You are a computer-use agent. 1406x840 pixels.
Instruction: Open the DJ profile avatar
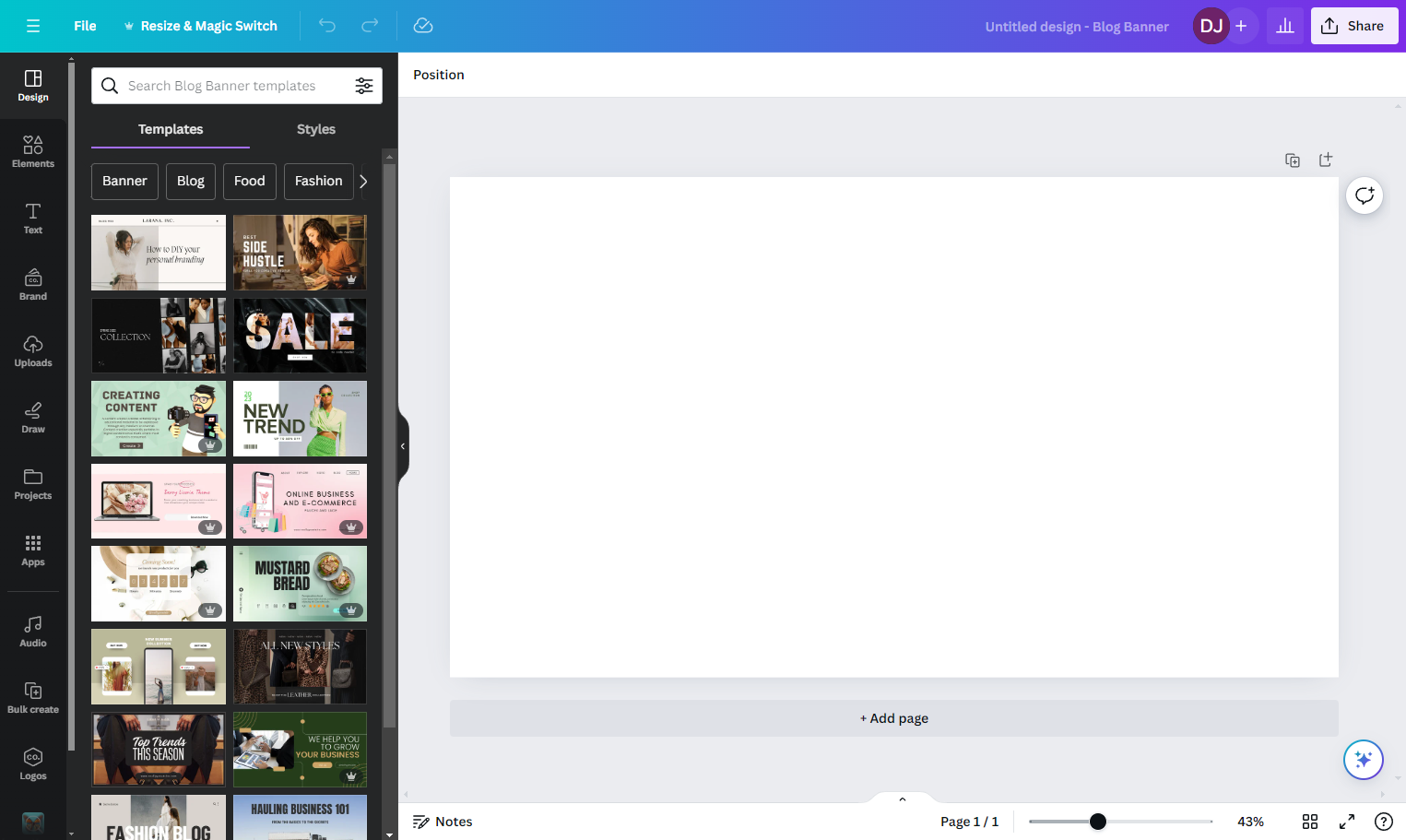(x=1211, y=26)
